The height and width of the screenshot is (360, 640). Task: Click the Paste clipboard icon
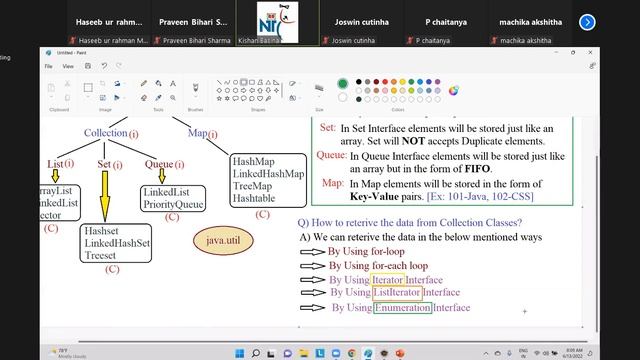point(51,87)
